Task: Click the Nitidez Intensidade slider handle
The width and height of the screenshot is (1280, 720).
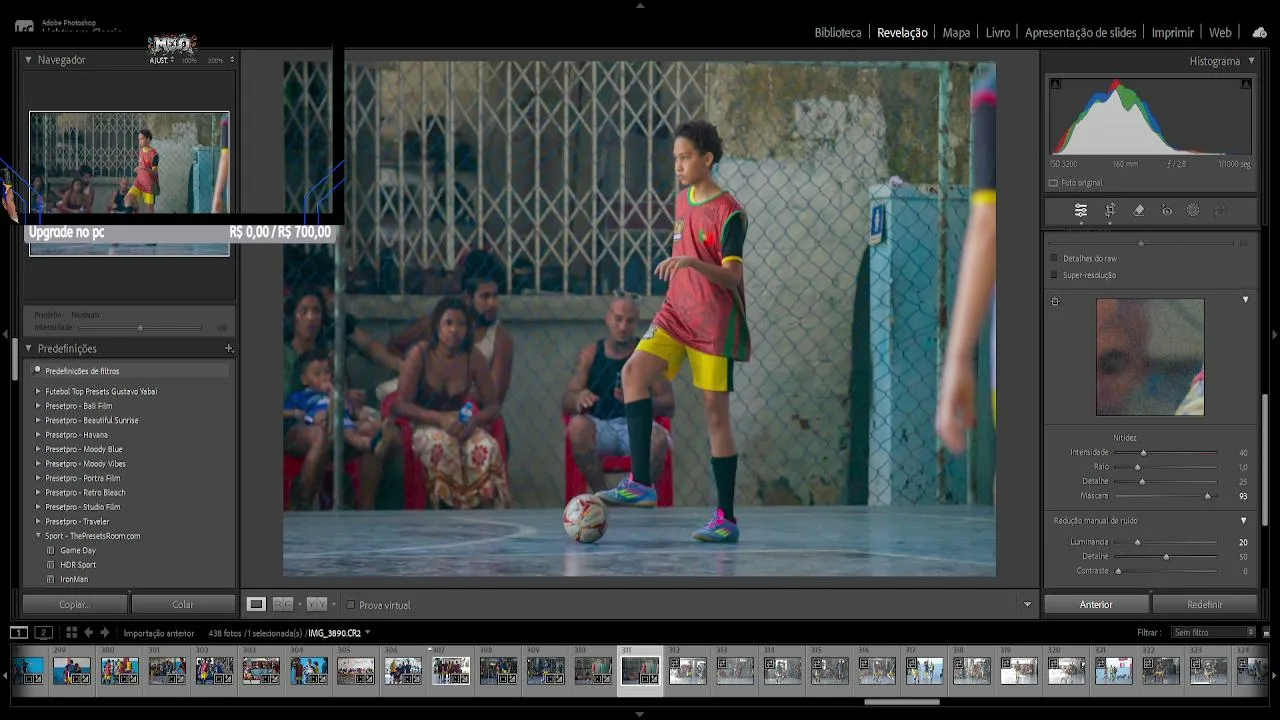Action: point(1143,453)
